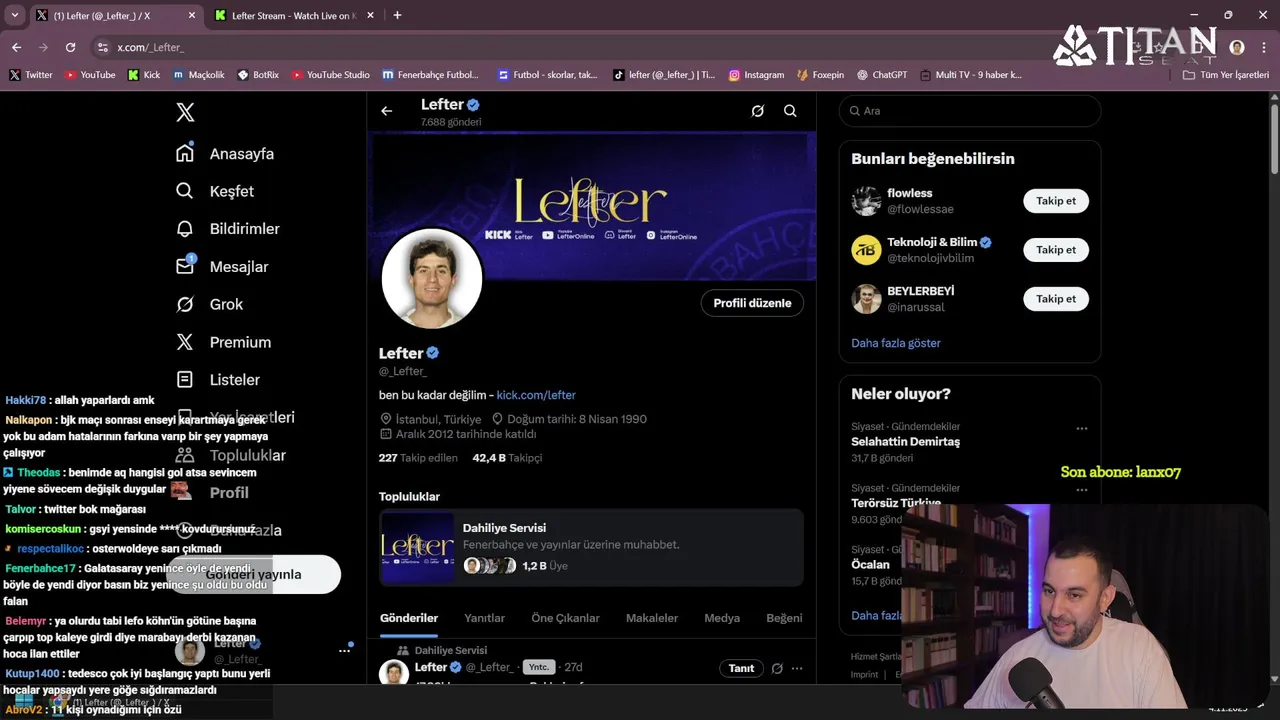Open Listeler lists page
Viewport: 1280px width, 720px height.
tap(218, 380)
